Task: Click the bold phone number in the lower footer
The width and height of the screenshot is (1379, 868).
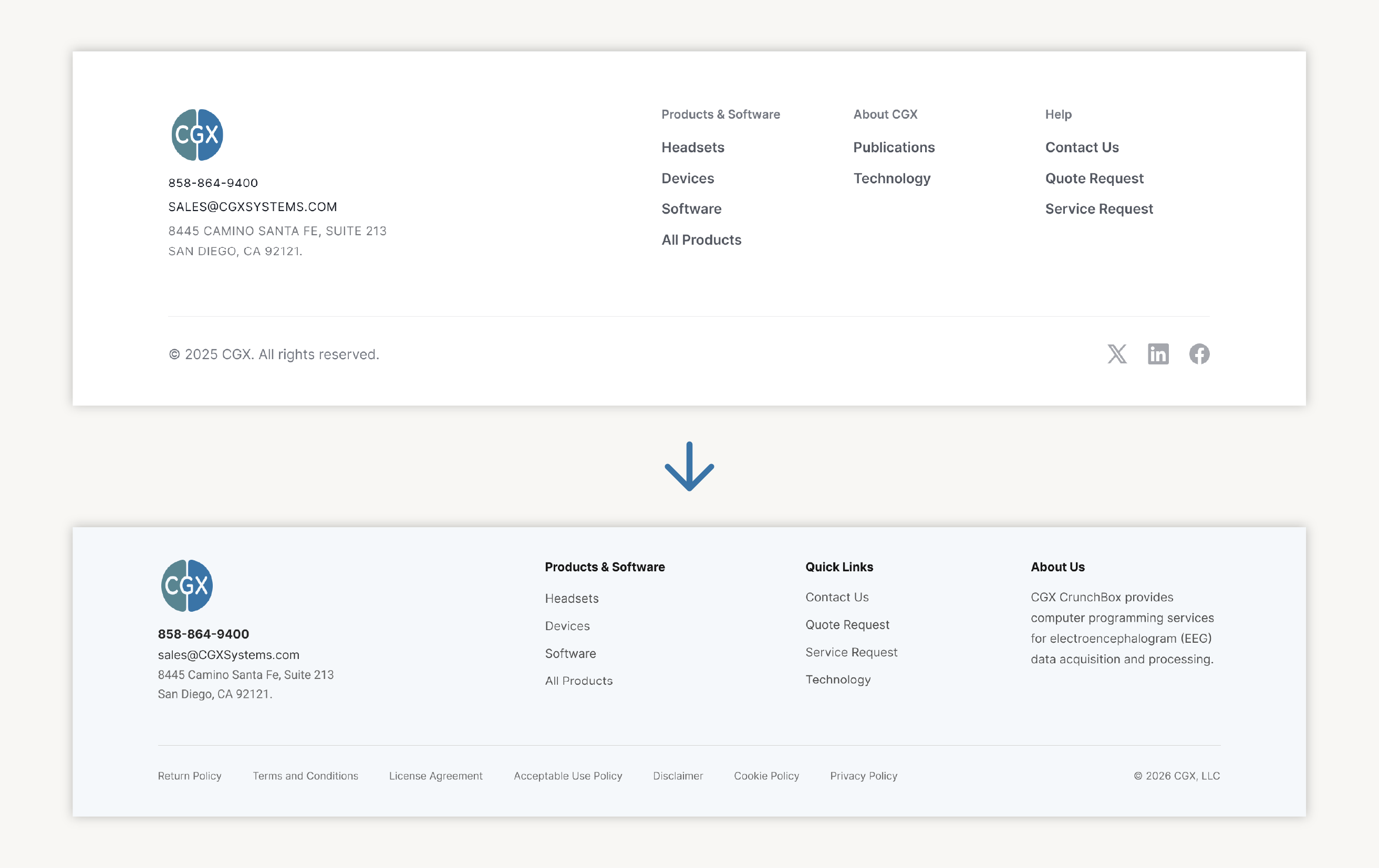Action: [203, 634]
